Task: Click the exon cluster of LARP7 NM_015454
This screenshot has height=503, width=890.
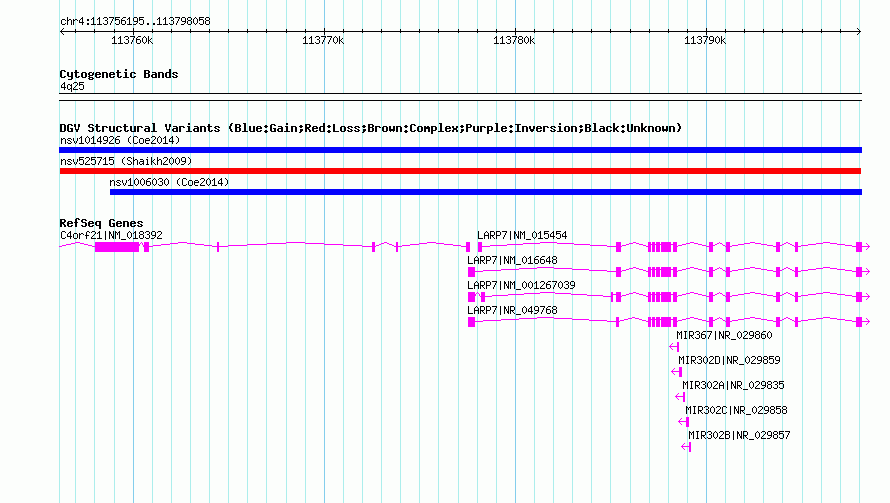Action: 662,246
